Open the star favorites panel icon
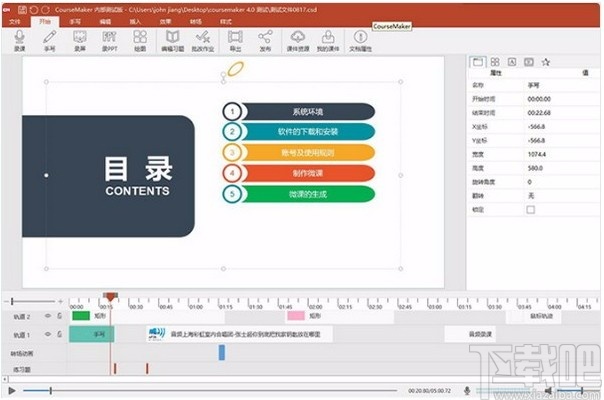 tap(545, 62)
